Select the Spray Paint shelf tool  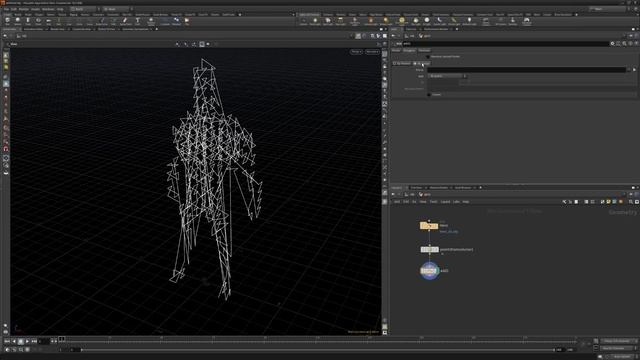125,21
